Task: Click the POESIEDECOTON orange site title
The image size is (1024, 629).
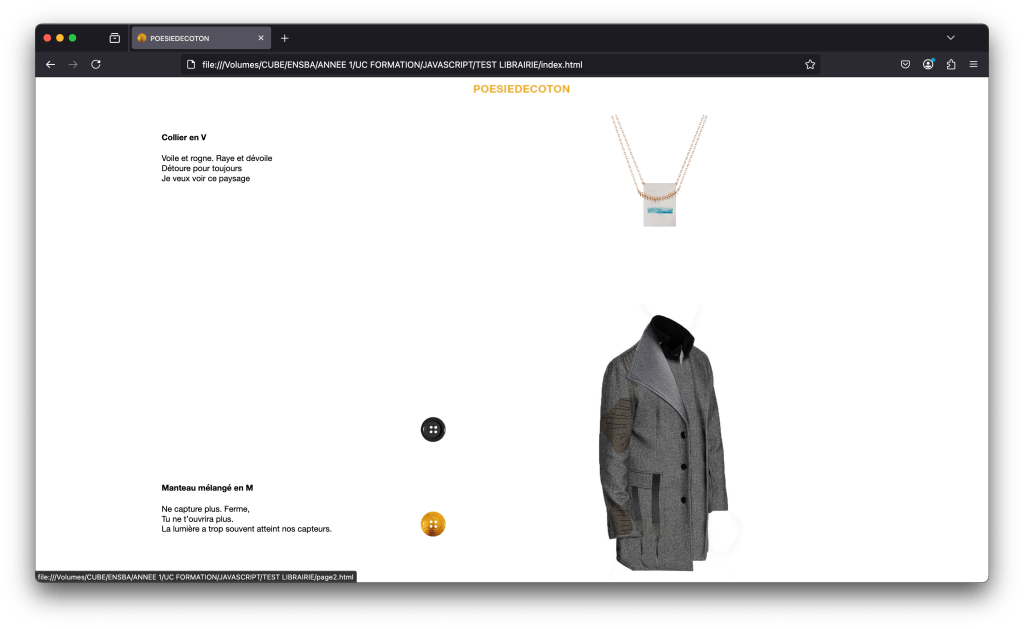Action: tap(521, 89)
